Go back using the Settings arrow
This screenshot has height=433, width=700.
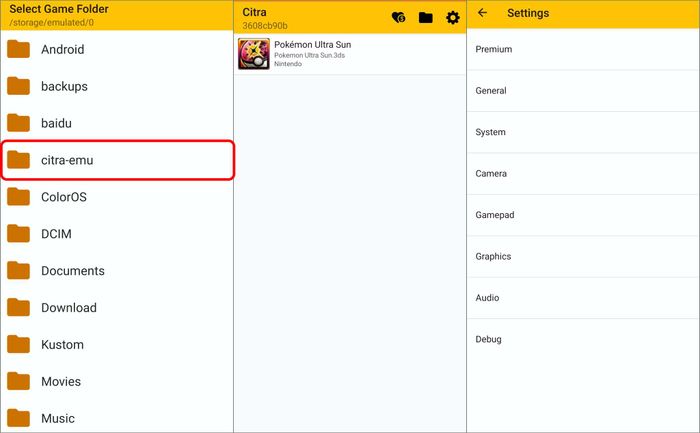click(x=483, y=13)
